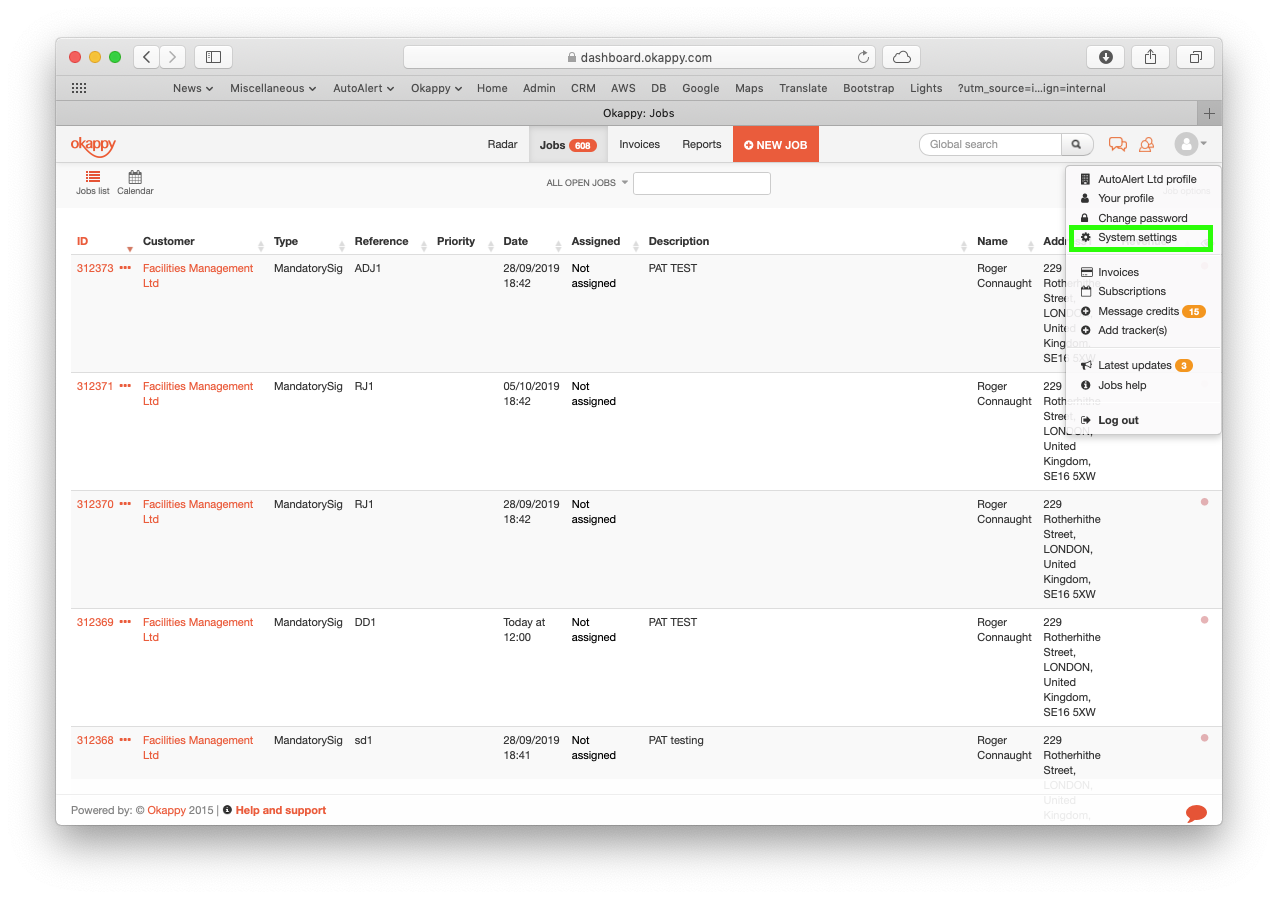Open the Invoices tab in navbar
The height and width of the screenshot is (899, 1278).
(x=640, y=144)
